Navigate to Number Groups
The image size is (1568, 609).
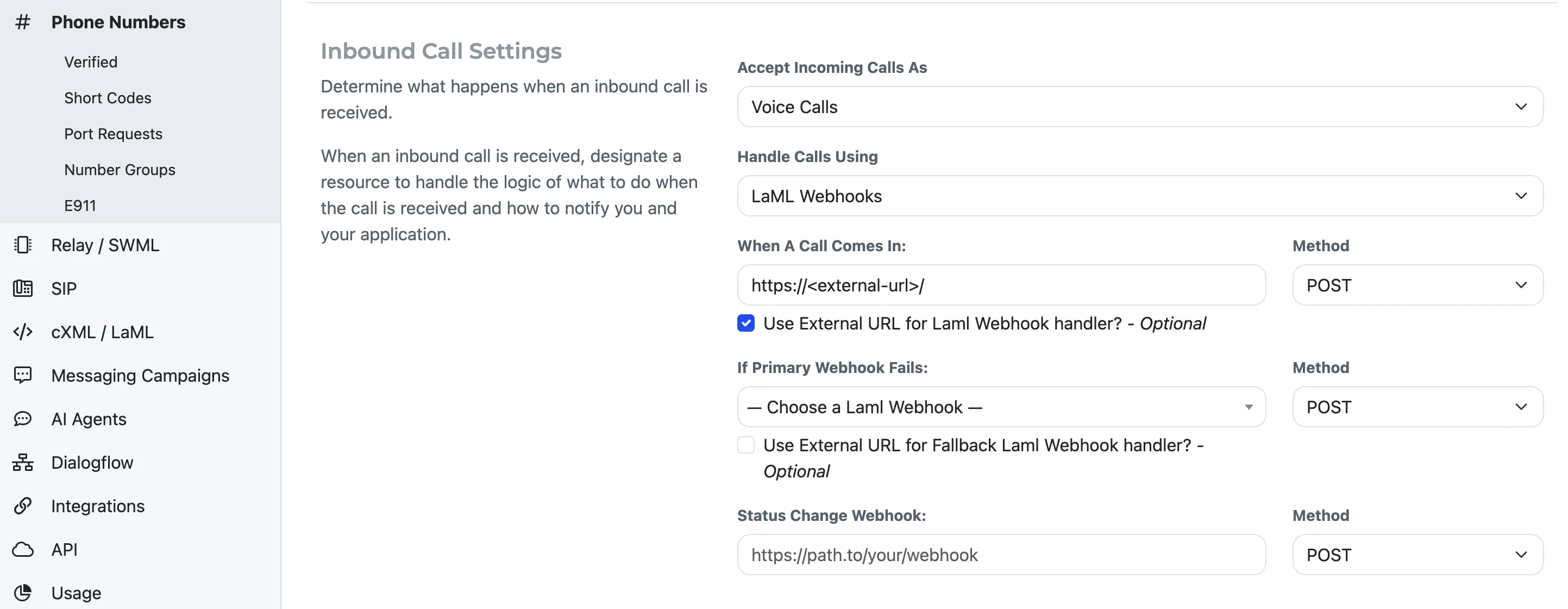coord(120,169)
